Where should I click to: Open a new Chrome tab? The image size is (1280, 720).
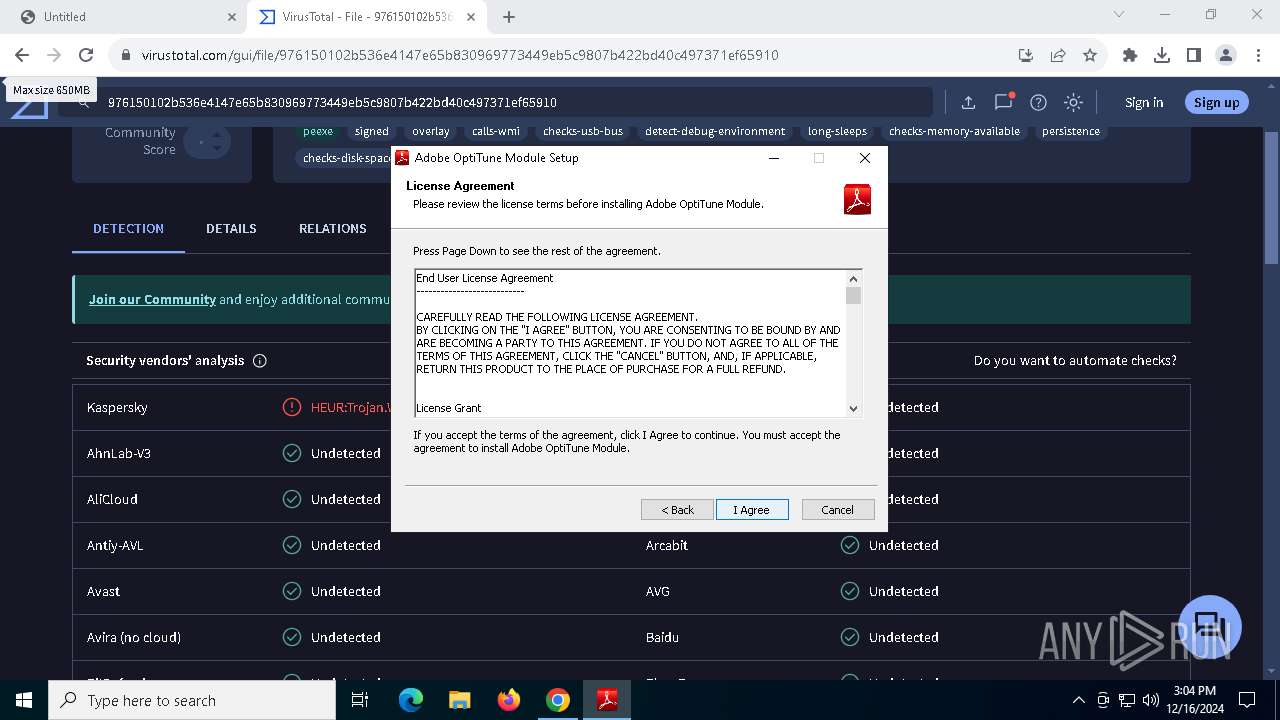[509, 17]
